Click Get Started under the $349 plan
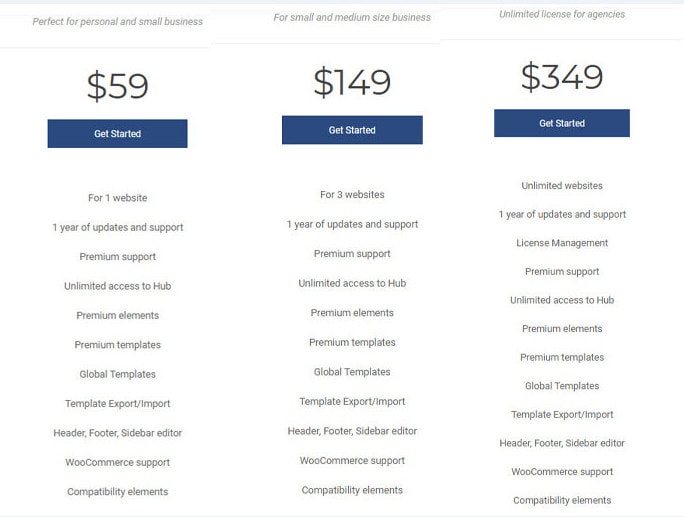Viewport: 684px width, 517px height. point(562,123)
